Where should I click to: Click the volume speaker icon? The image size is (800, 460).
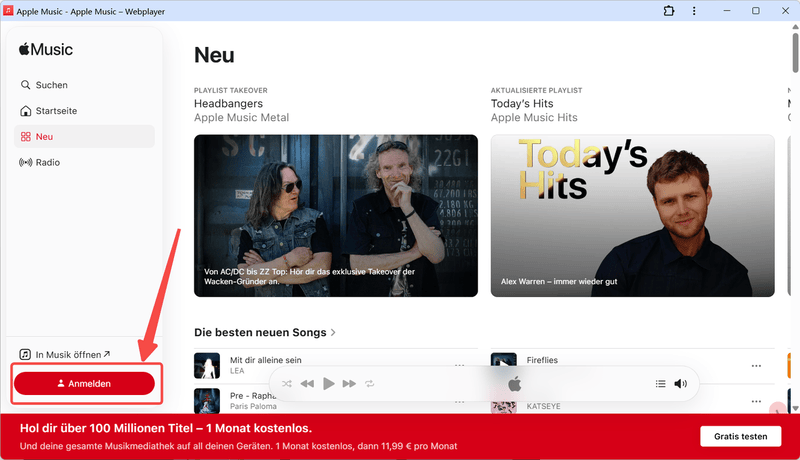[681, 384]
